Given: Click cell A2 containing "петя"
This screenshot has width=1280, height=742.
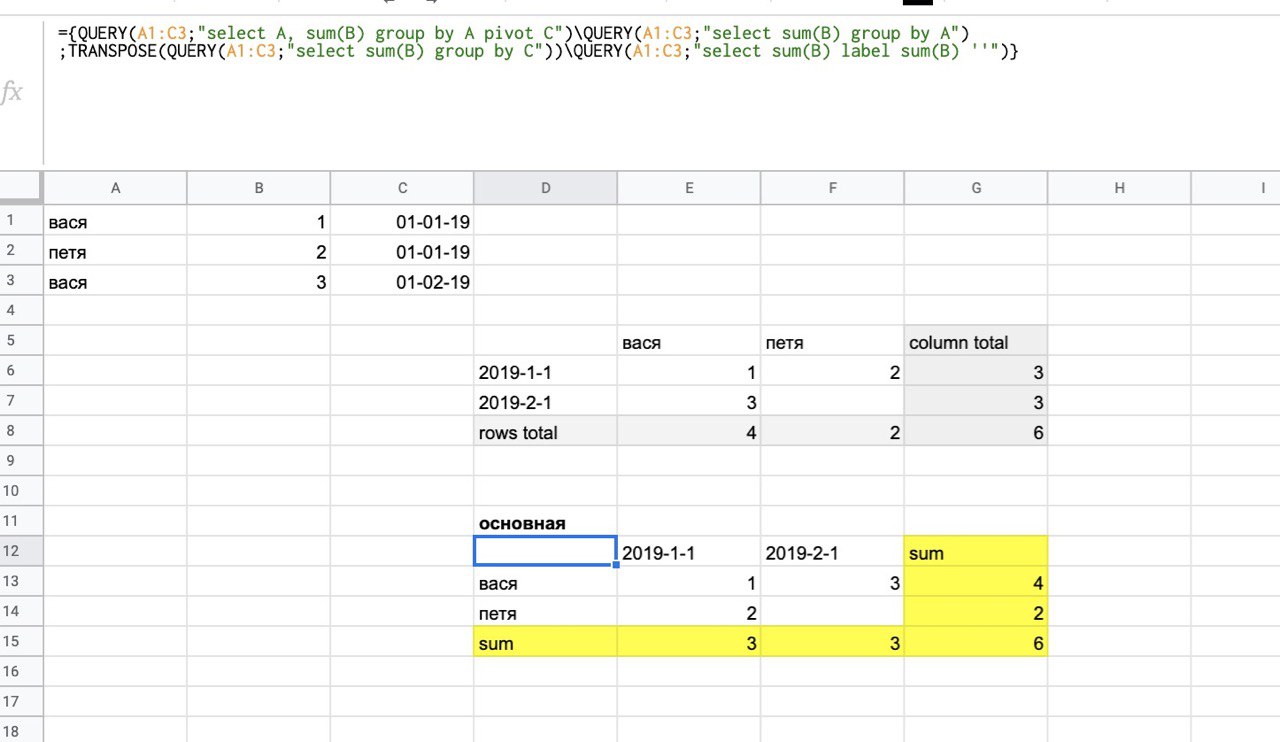Looking at the screenshot, I should coord(115,251).
